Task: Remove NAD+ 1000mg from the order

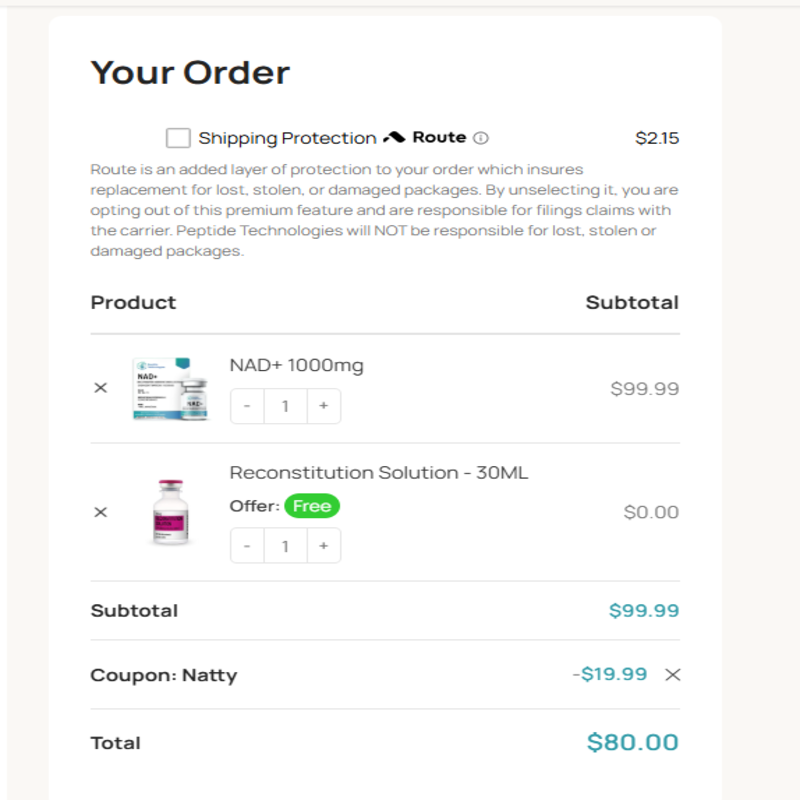Action: (x=100, y=388)
